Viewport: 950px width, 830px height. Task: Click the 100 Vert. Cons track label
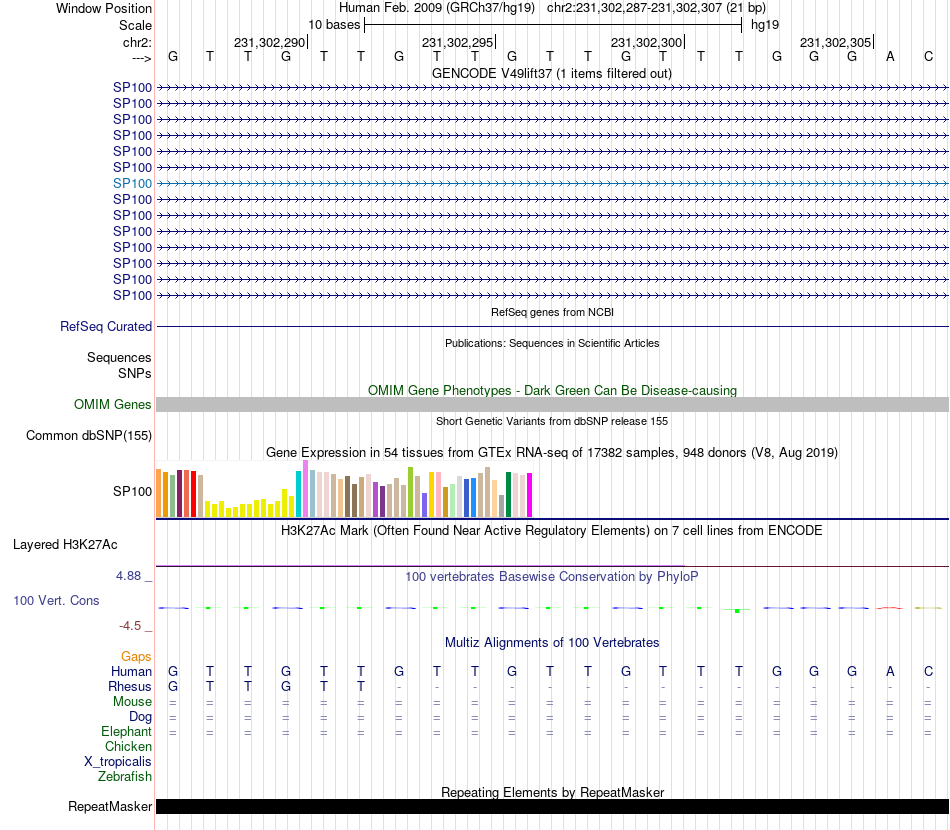56,600
